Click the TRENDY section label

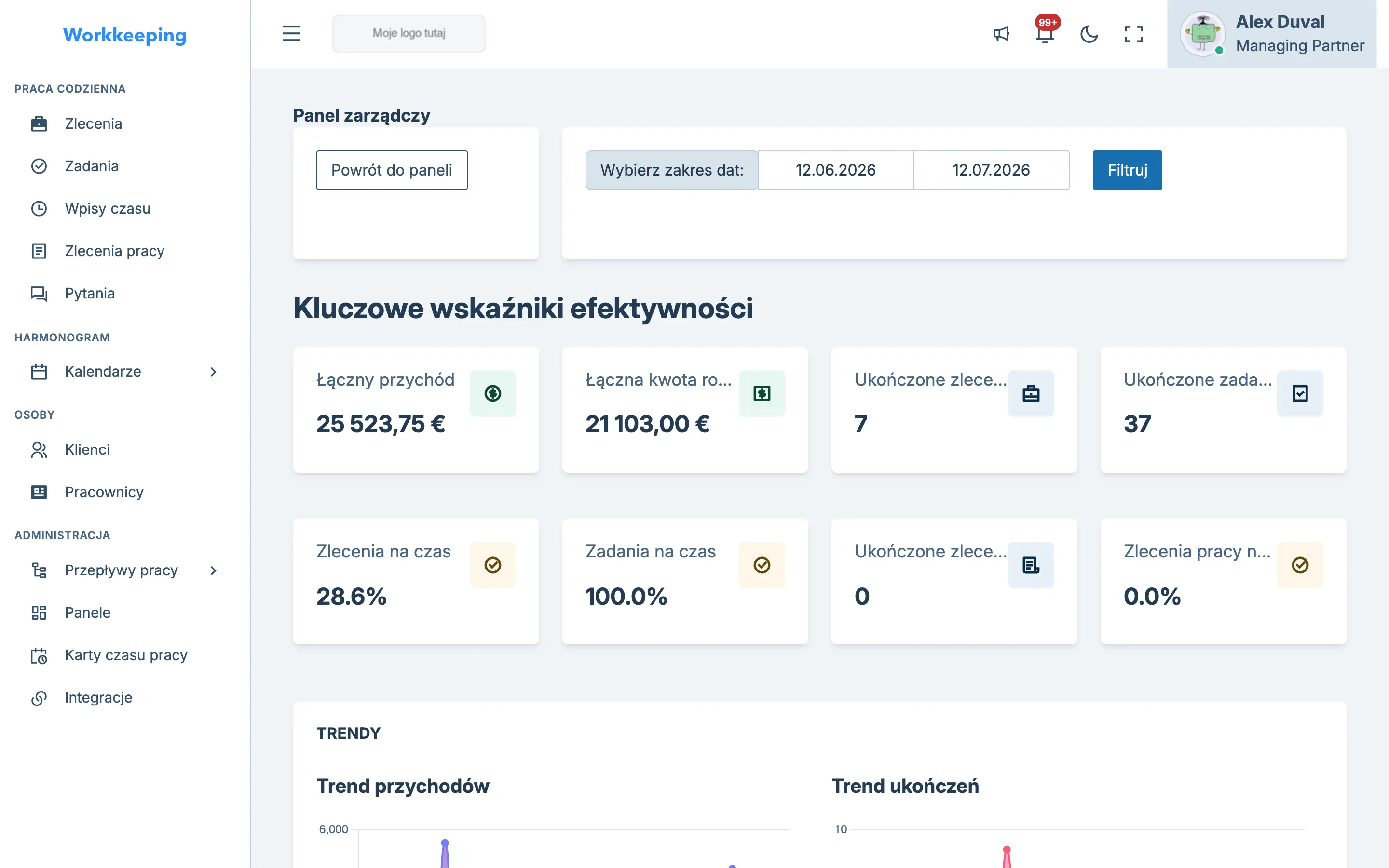click(x=348, y=733)
